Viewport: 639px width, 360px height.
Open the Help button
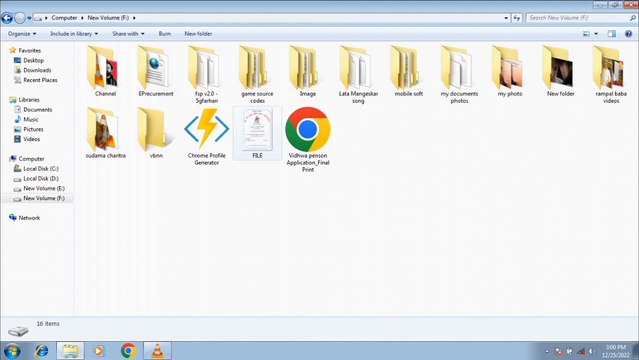(628, 34)
